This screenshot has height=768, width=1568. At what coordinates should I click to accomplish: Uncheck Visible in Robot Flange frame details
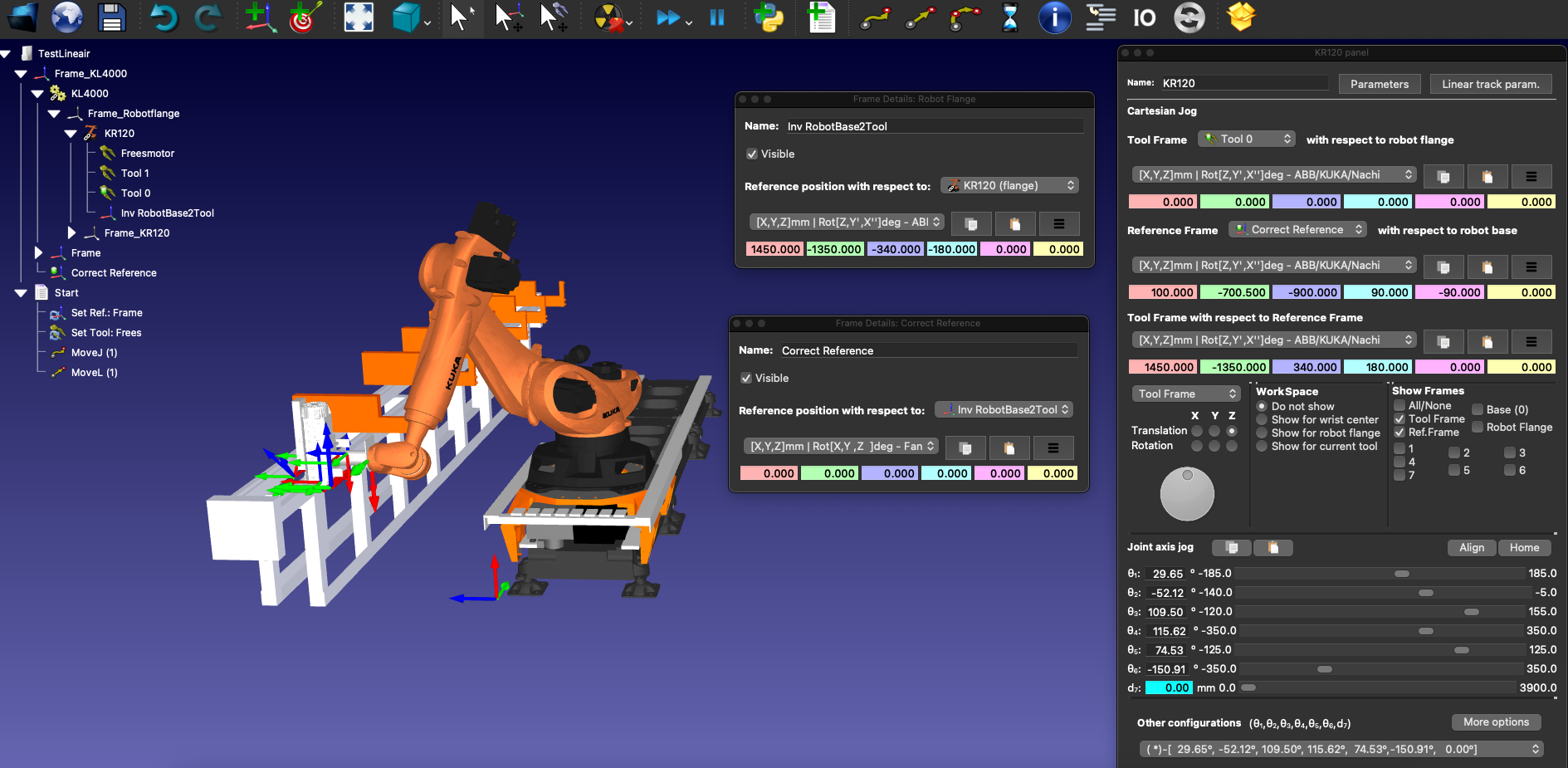tap(752, 154)
